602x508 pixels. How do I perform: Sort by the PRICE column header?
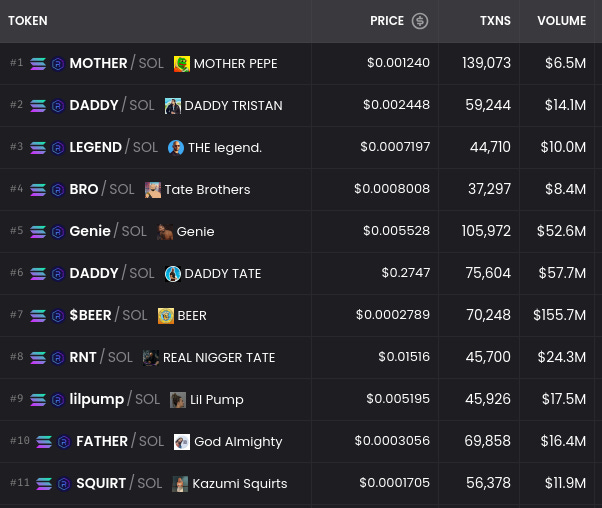click(387, 21)
